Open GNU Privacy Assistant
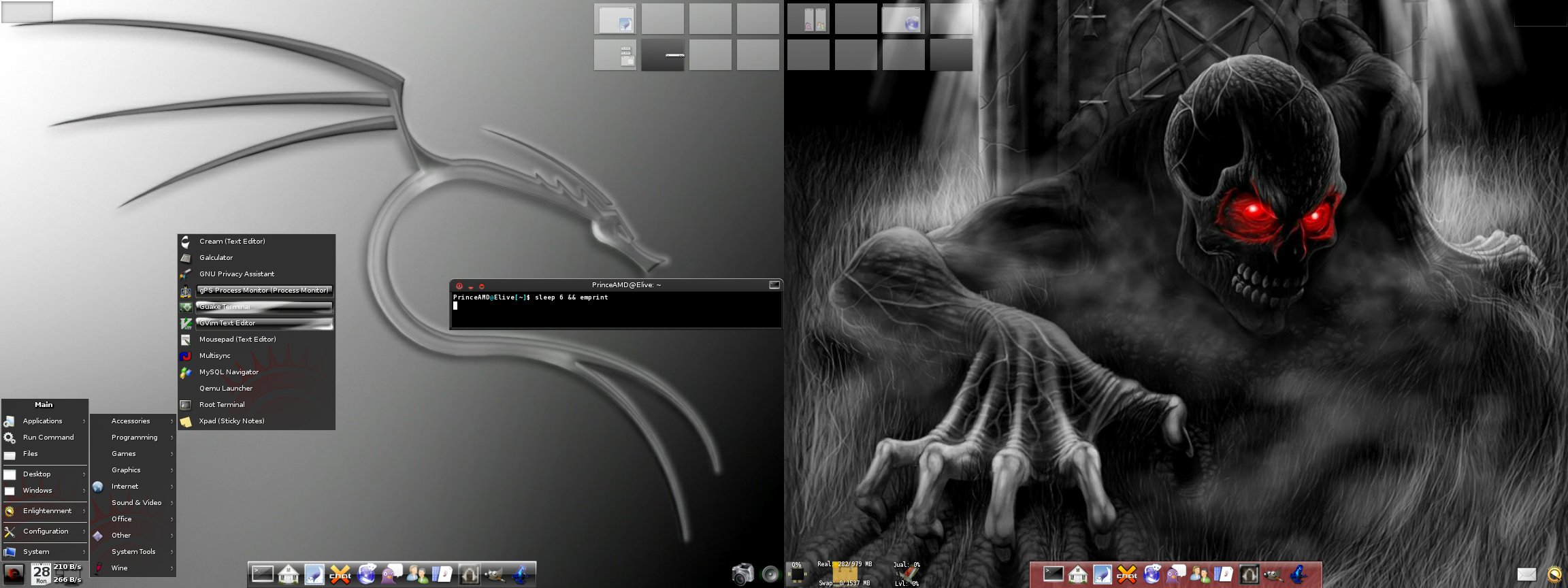Viewport: 1568px width, 588px height. [257, 274]
